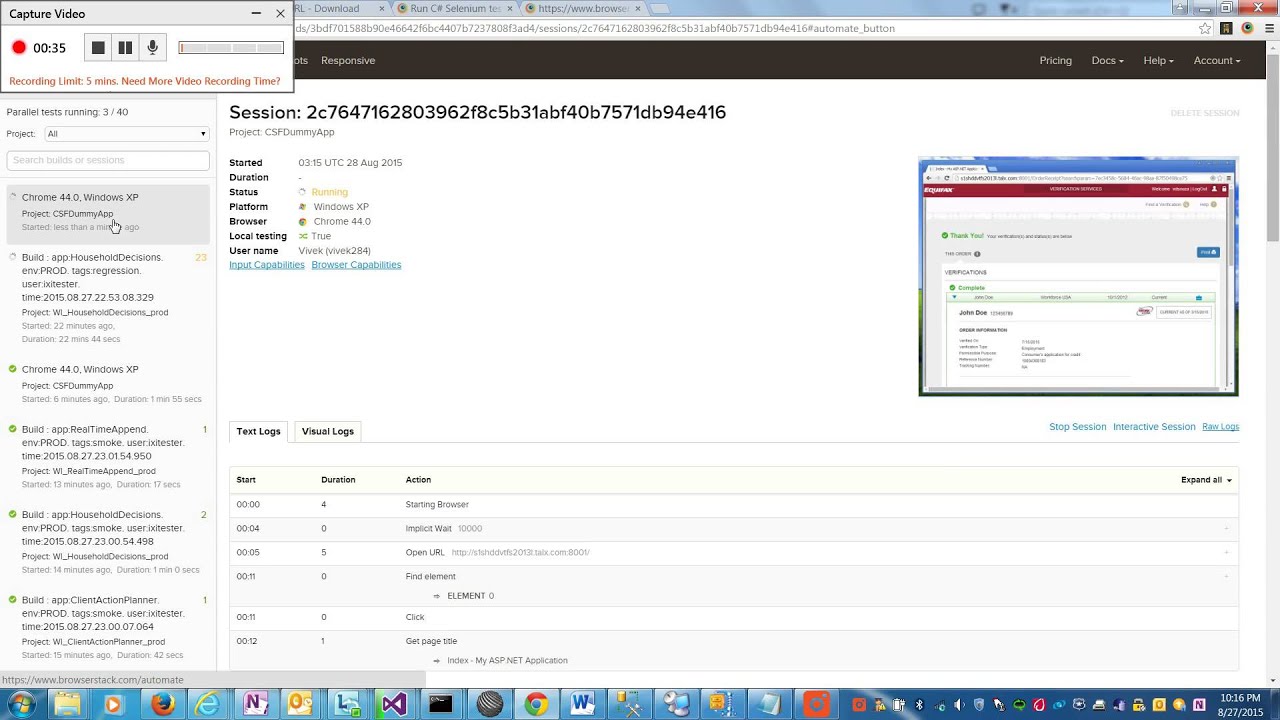The image size is (1280, 720).
Task: Expand the 'Open URL' log row
Action: pyautogui.click(x=734, y=553)
